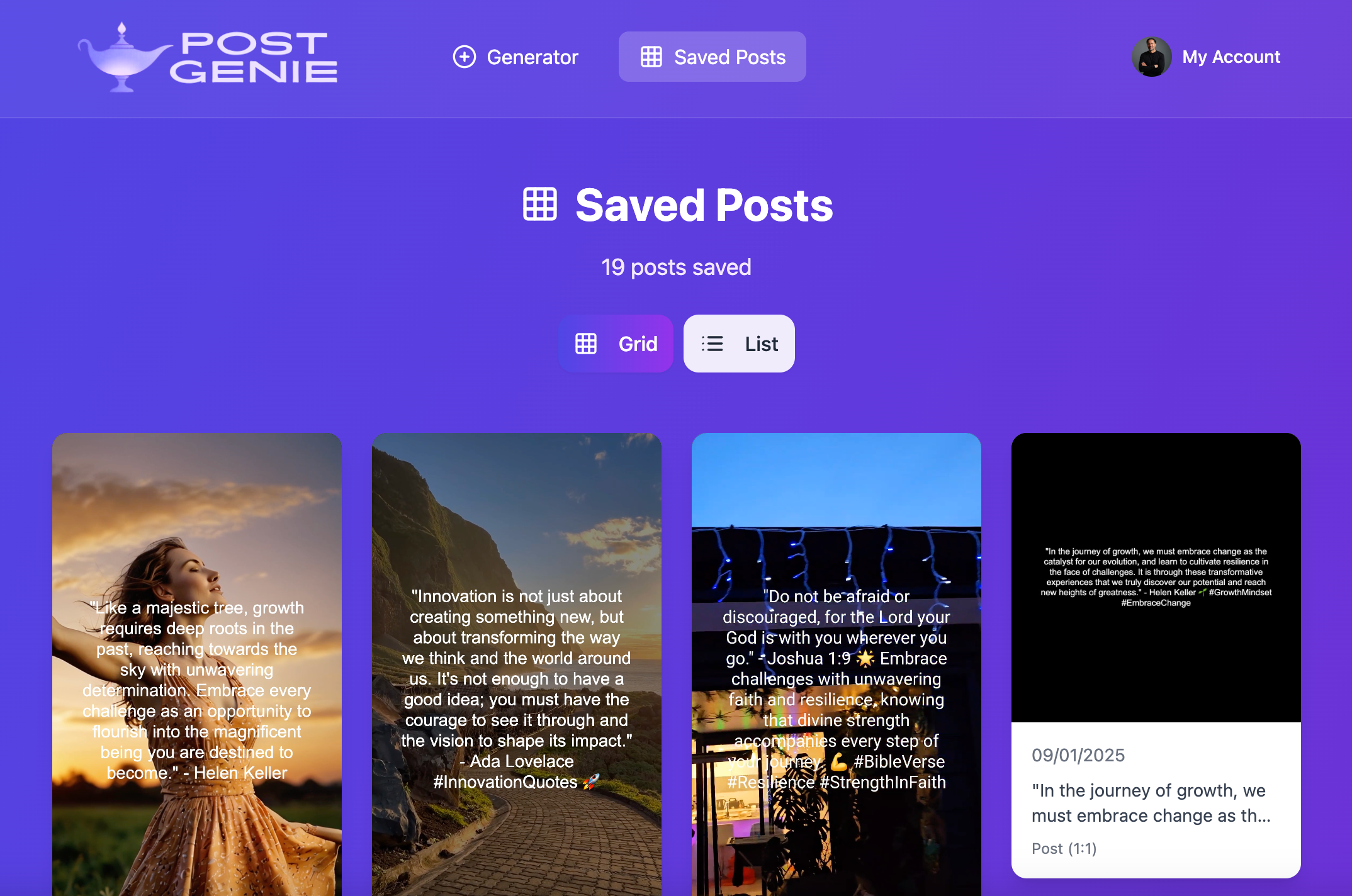Open the black background growth quote post
1352x896 pixels.
point(1156,577)
